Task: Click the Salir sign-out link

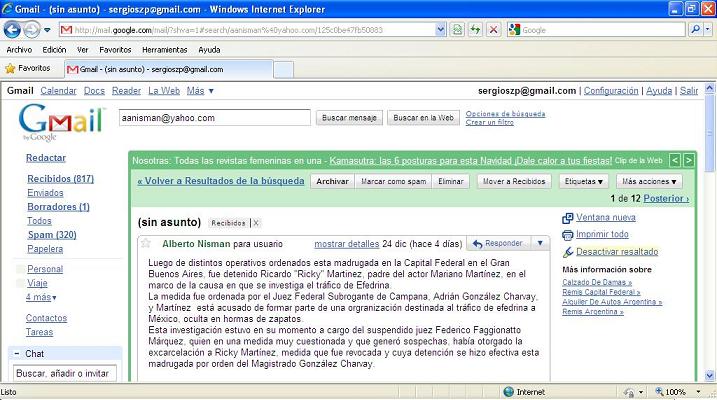Action: click(x=689, y=91)
